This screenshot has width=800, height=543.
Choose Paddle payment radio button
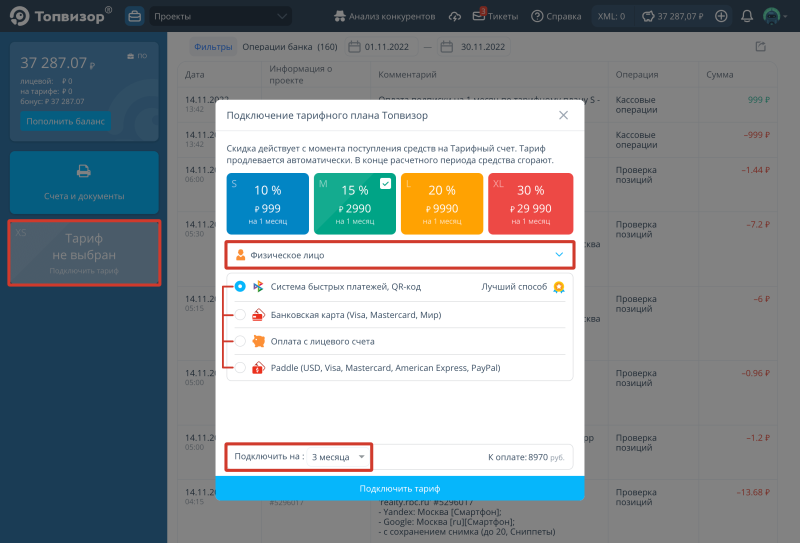[x=240, y=368]
